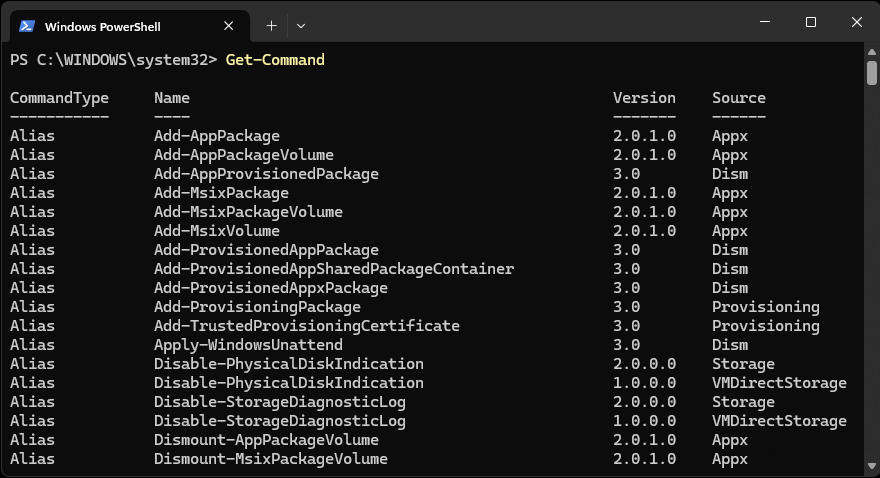Click the Get-Command text at the prompt

275,60
